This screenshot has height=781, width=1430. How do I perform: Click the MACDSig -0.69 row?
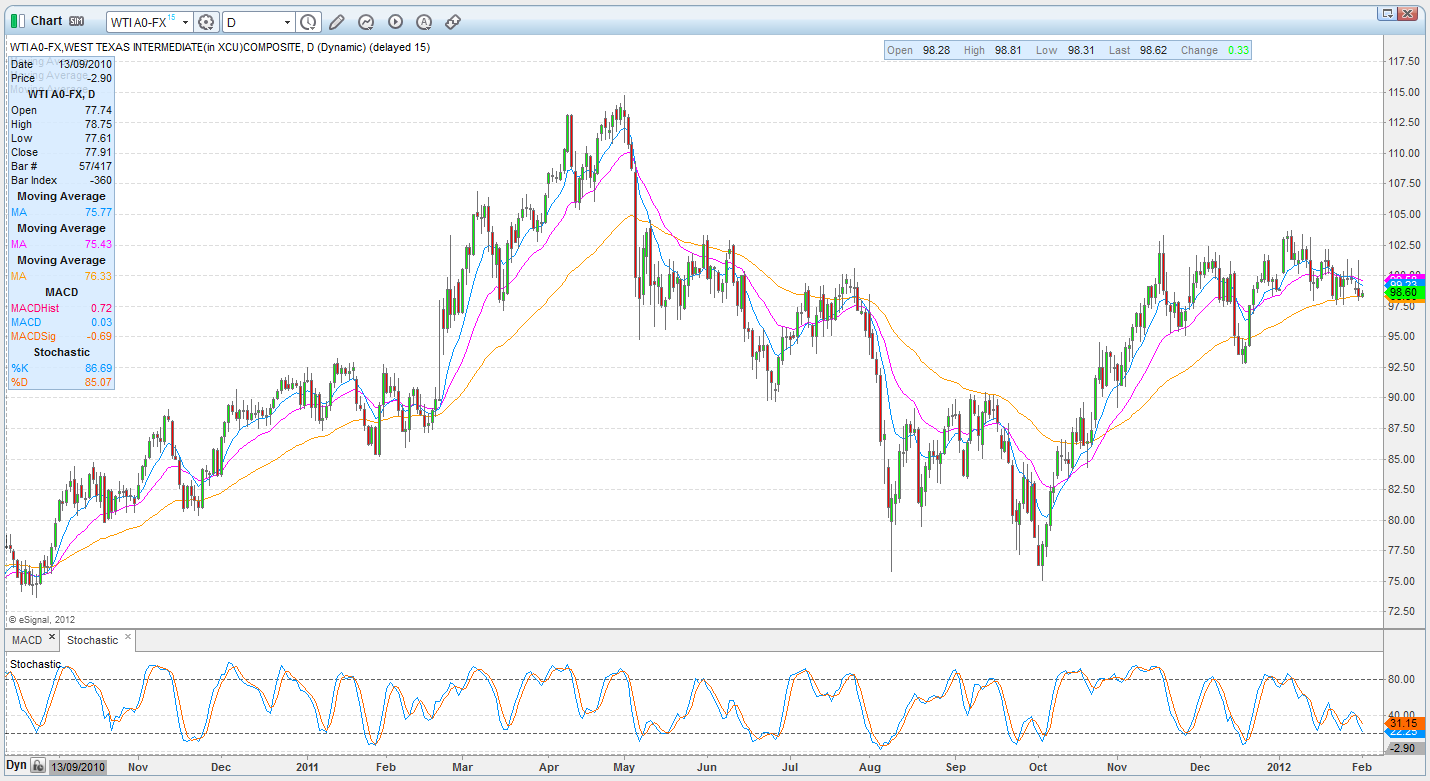(x=61, y=336)
